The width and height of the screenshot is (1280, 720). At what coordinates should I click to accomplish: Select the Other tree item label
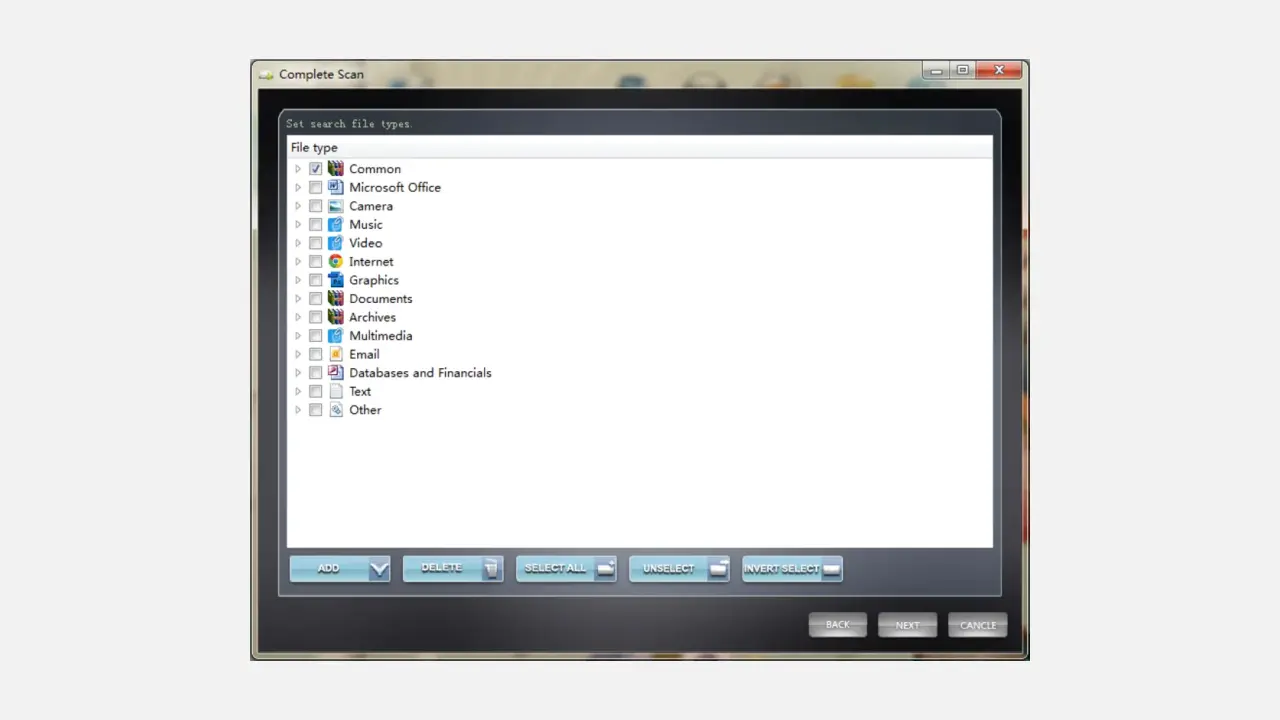365,410
